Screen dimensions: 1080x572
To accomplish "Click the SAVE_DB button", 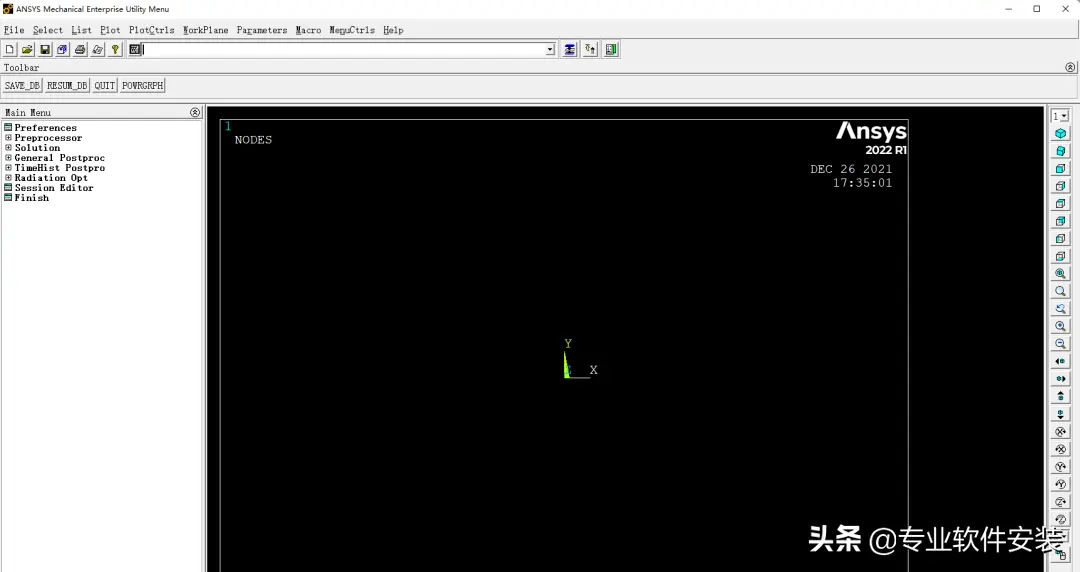I will (22, 85).
